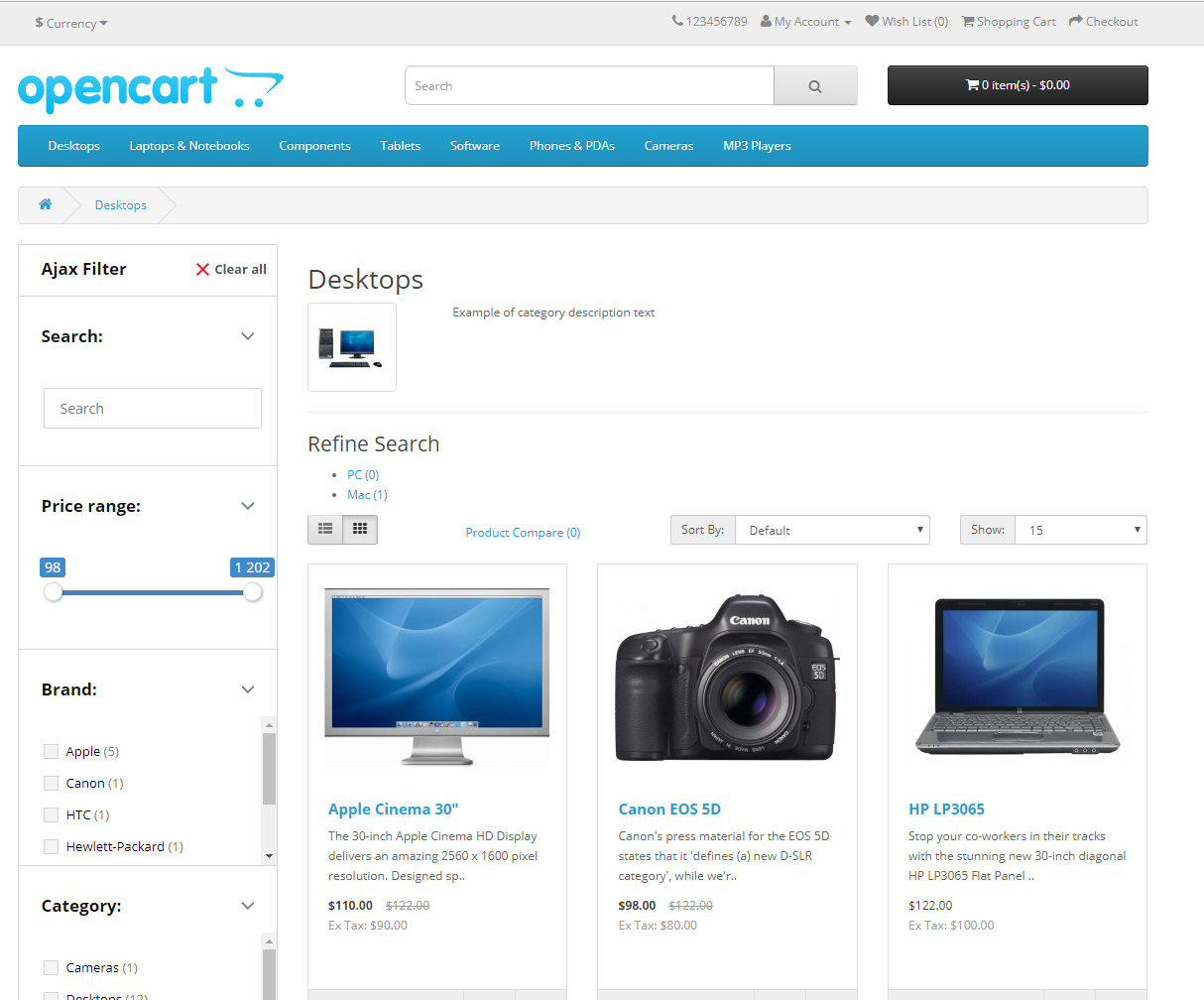Switch to grid view layout
Screen dimensions: 1204x1000
[360, 530]
